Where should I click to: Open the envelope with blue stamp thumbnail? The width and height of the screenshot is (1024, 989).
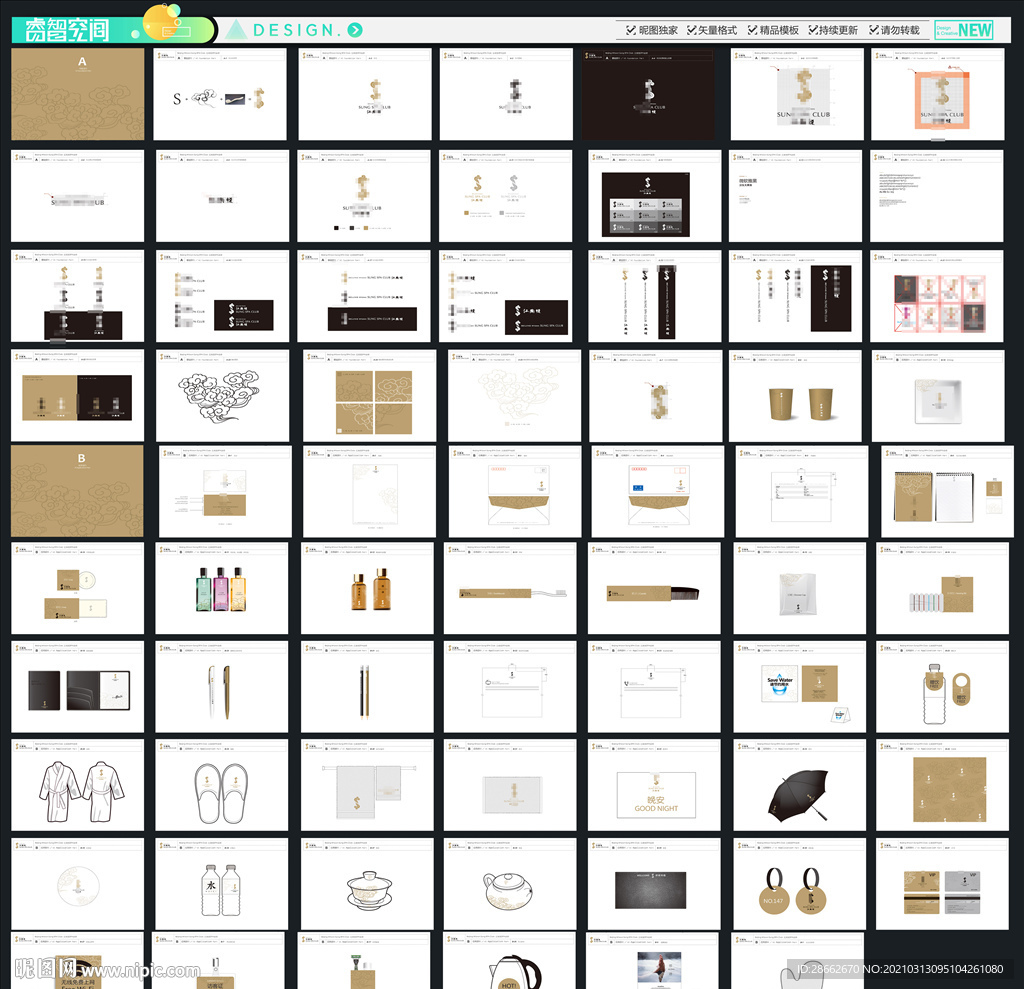click(658, 492)
